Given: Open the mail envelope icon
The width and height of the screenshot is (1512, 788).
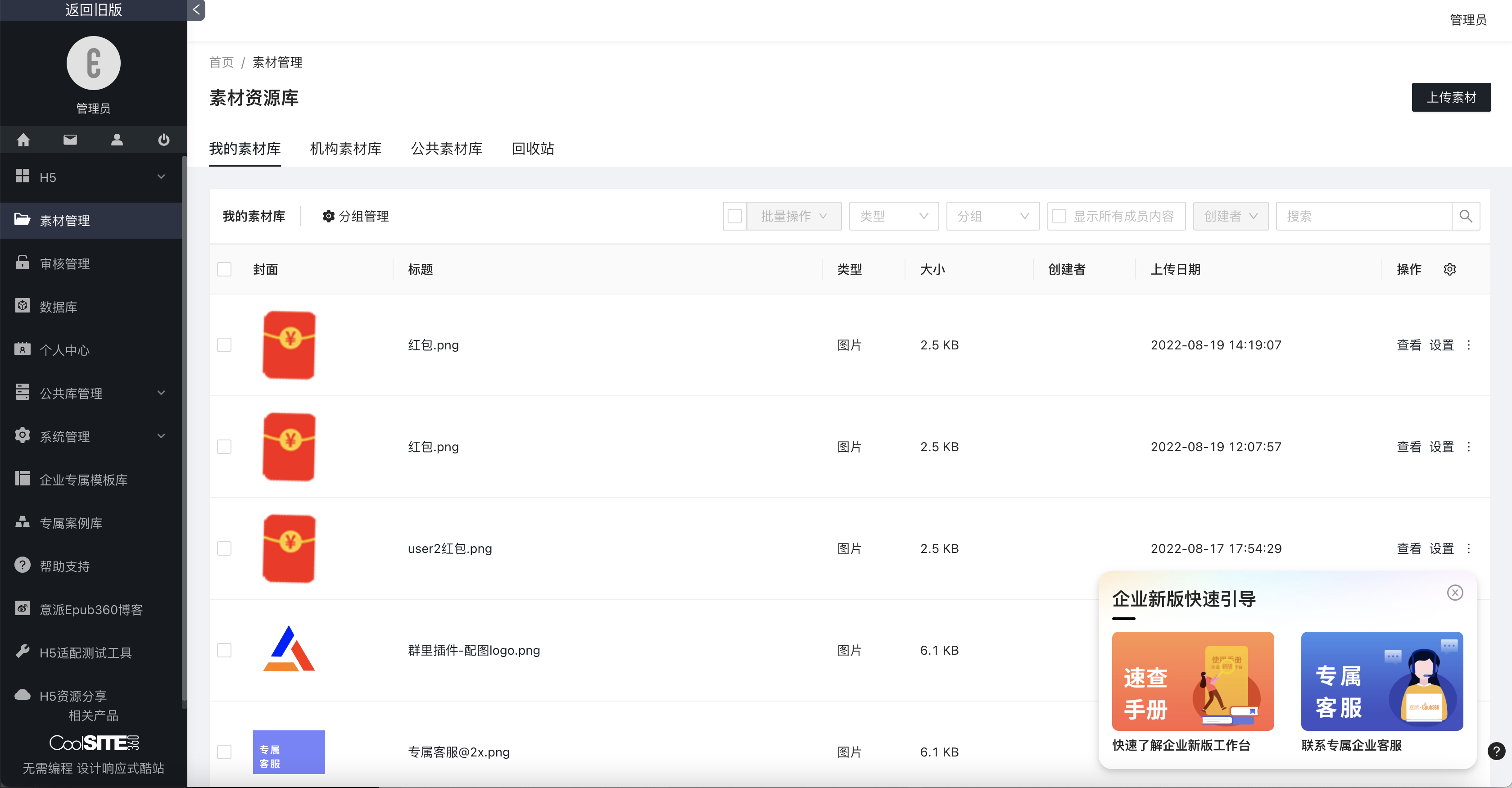Looking at the screenshot, I should pyautogui.click(x=70, y=140).
